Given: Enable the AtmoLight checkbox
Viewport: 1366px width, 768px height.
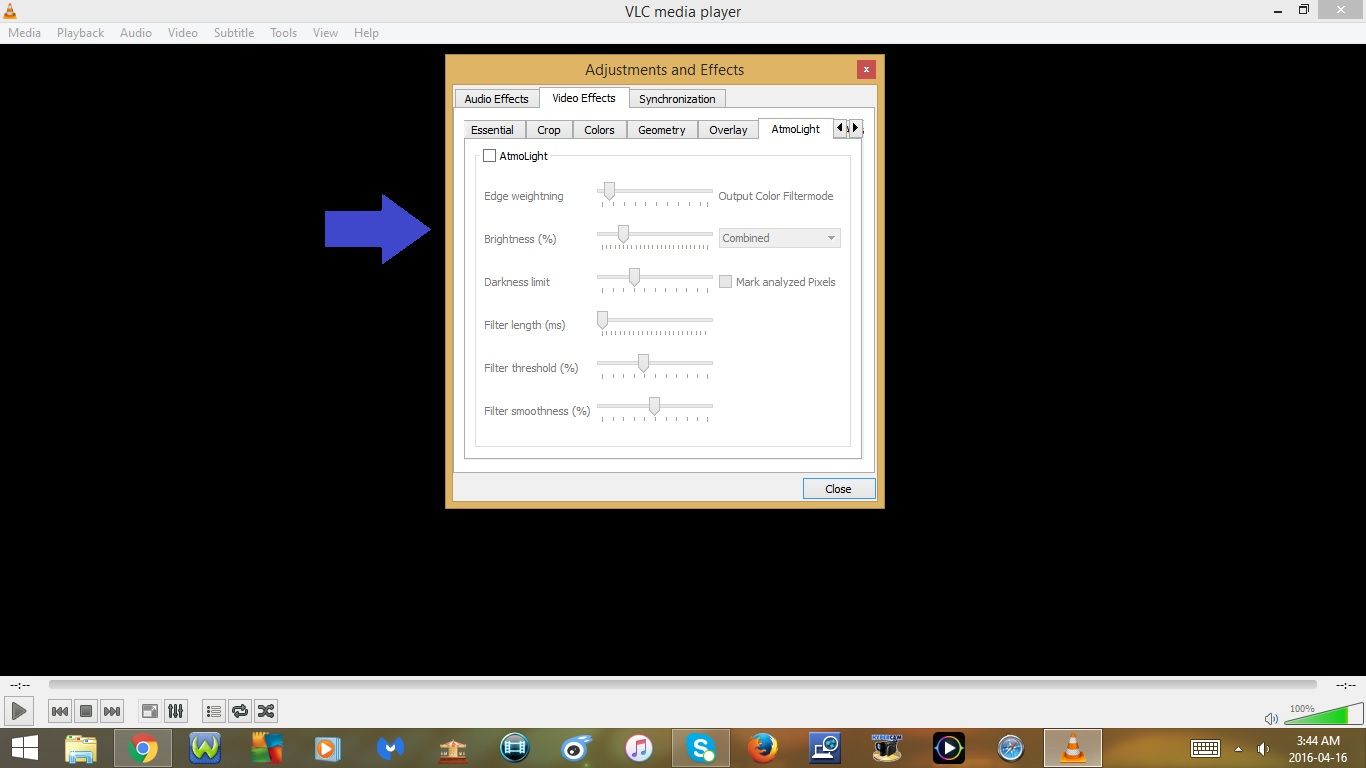Looking at the screenshot, I should pos(490,155).
